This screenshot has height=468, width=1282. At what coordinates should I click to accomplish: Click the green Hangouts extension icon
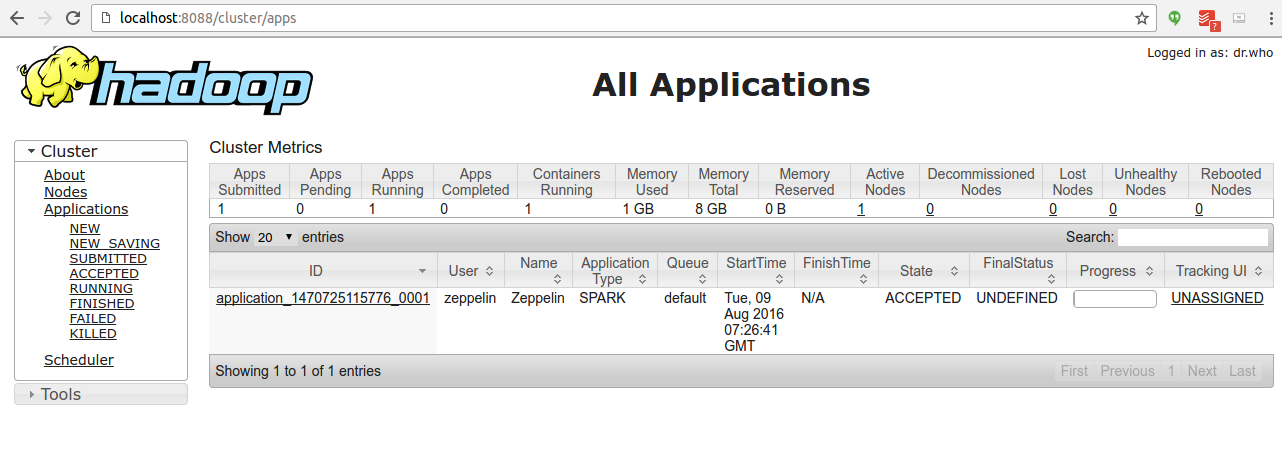point(1175,18)
